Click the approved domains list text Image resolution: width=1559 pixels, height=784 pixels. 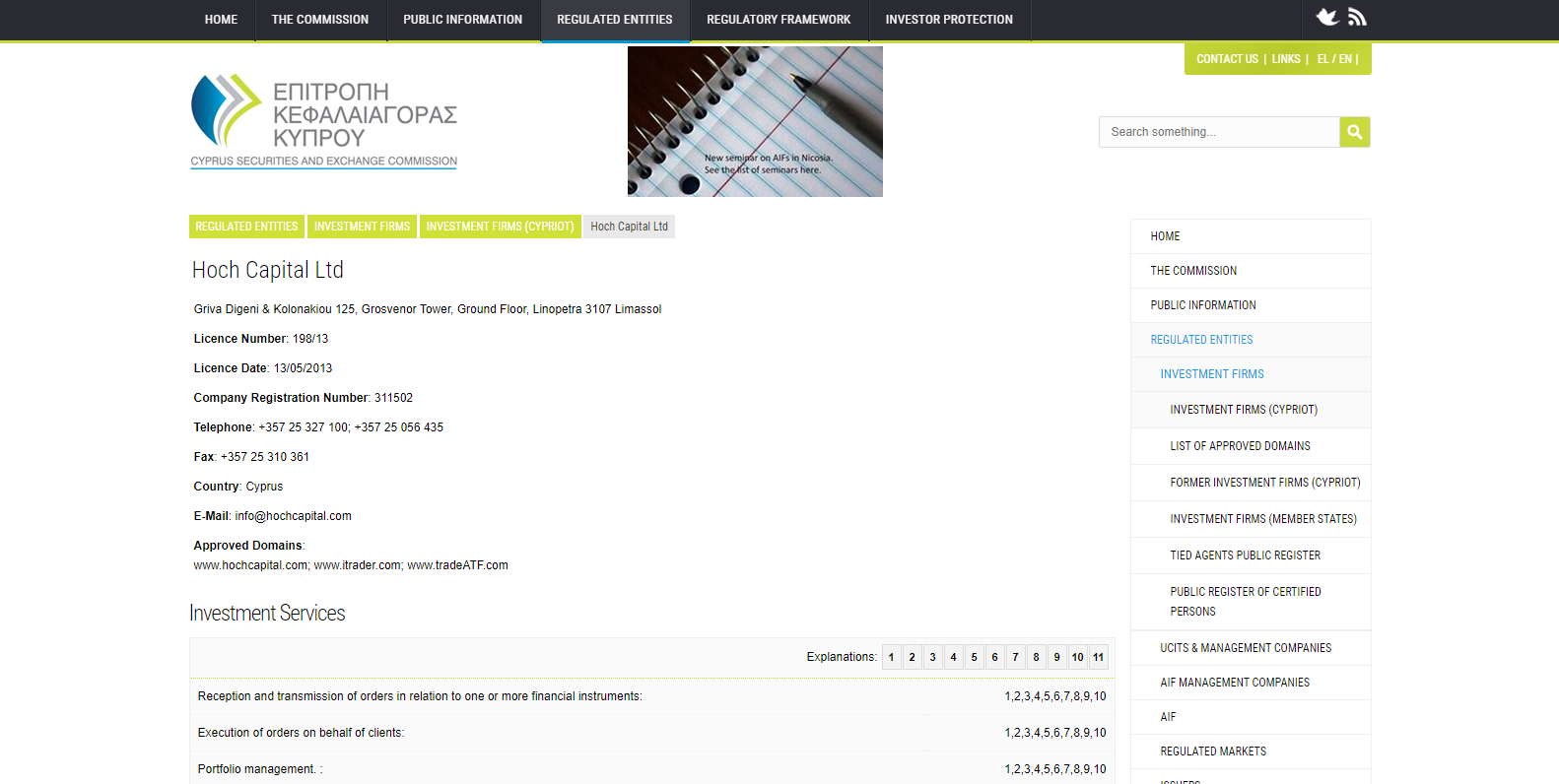351,565
